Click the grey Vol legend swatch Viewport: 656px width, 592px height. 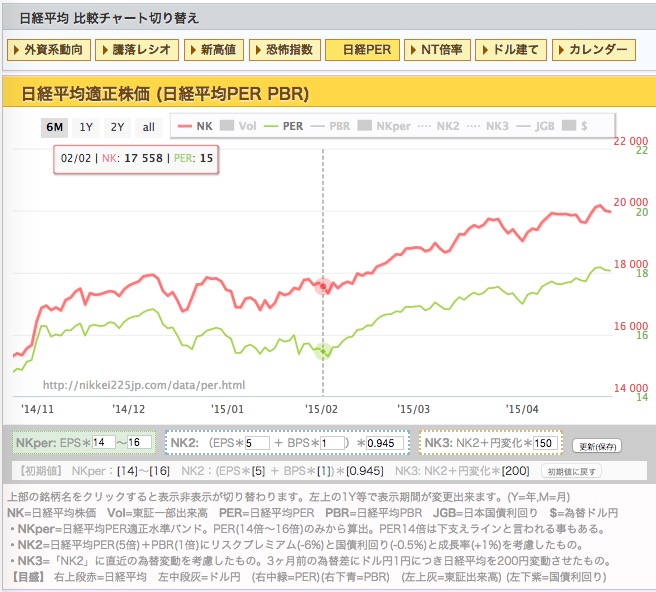pos(227,126)
